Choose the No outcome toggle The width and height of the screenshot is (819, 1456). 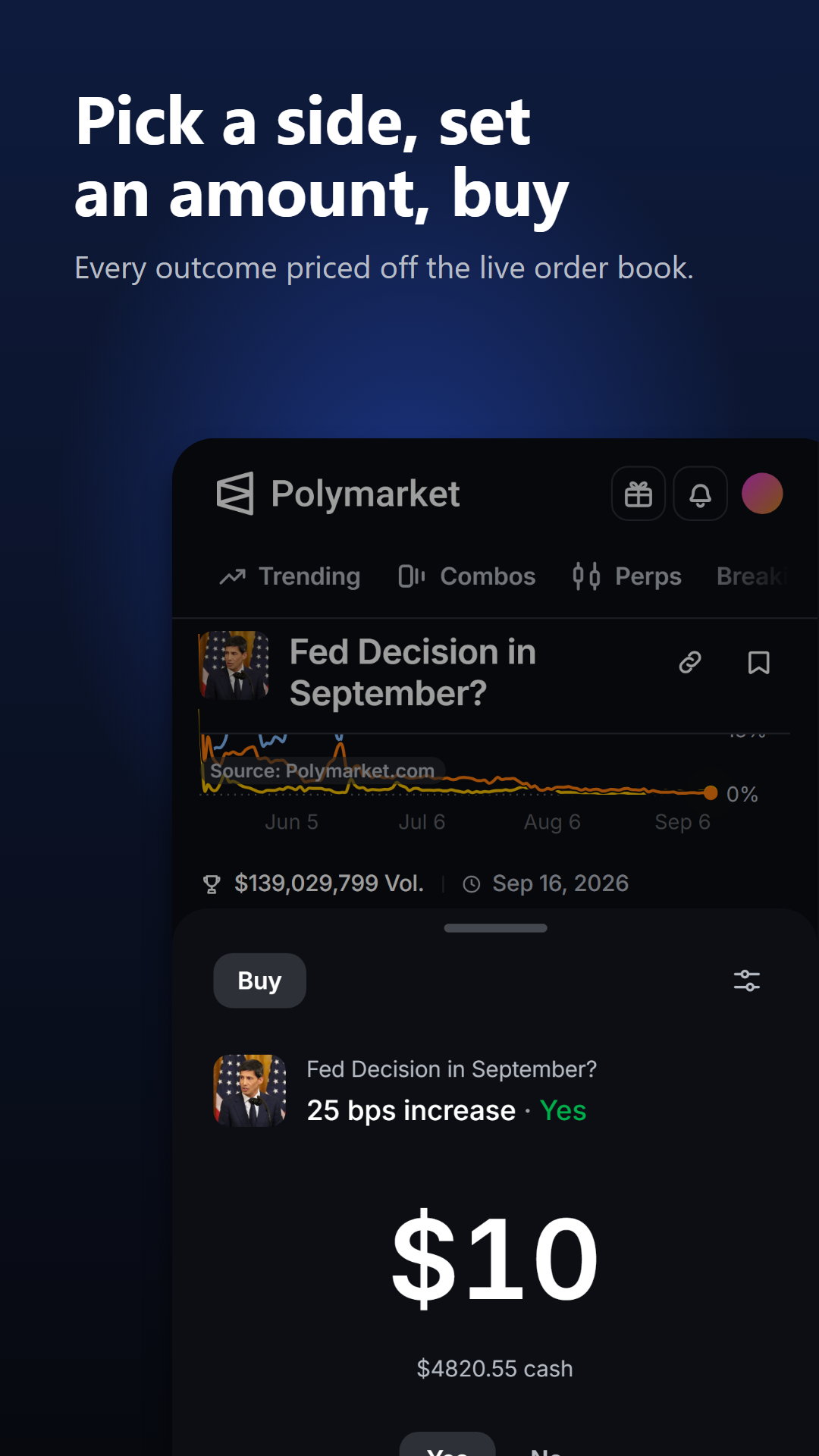[x=546, y=1447]
